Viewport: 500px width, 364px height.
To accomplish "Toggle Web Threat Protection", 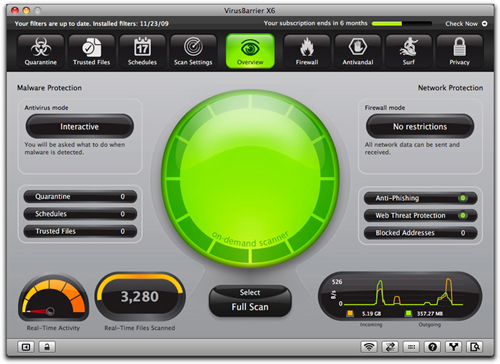I will coord(463,215).
